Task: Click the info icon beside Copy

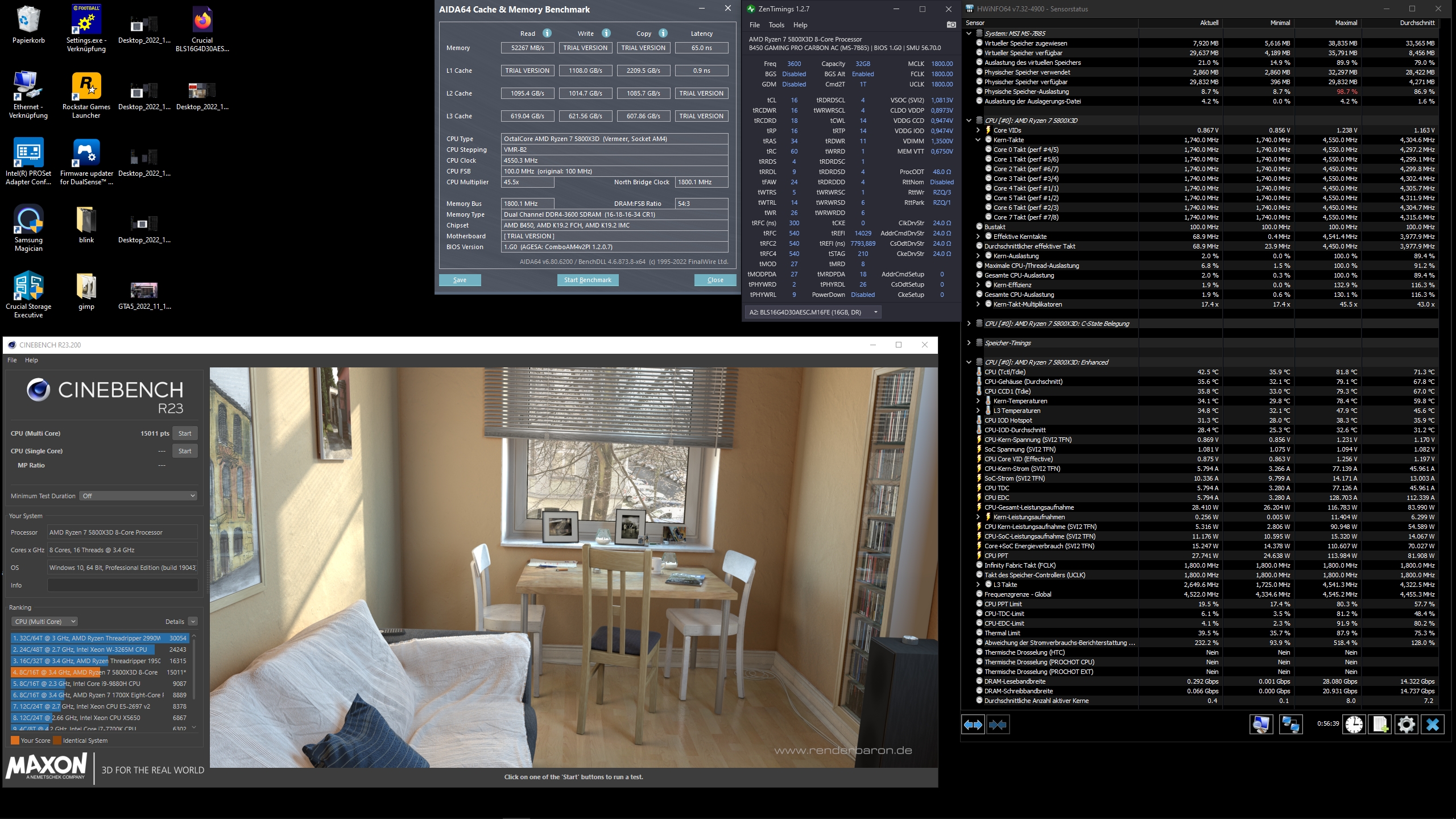Action: 663,33
